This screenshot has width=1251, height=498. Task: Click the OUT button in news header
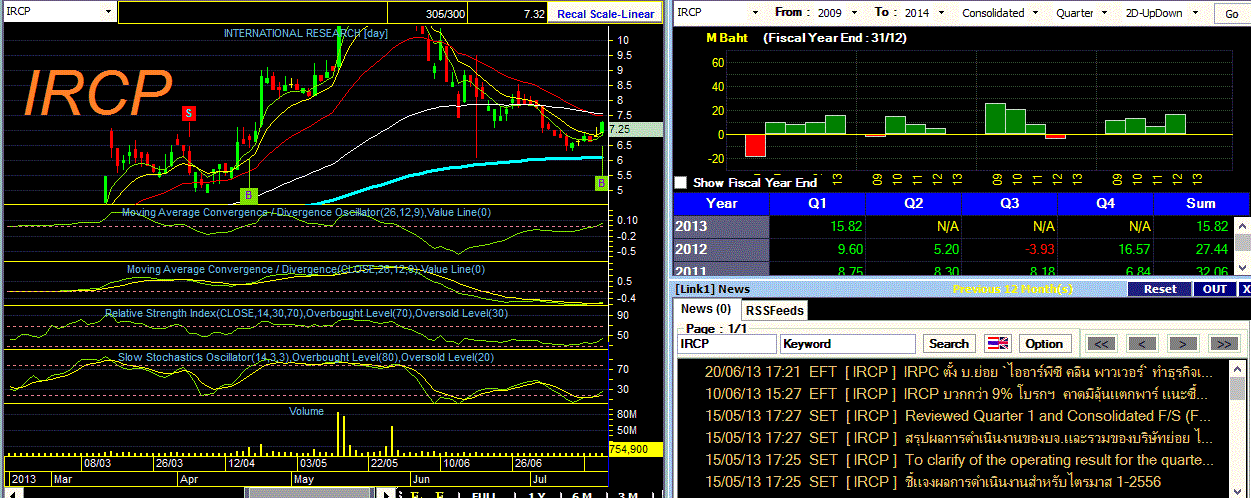pyautogui.click(x=1214, y=289)
